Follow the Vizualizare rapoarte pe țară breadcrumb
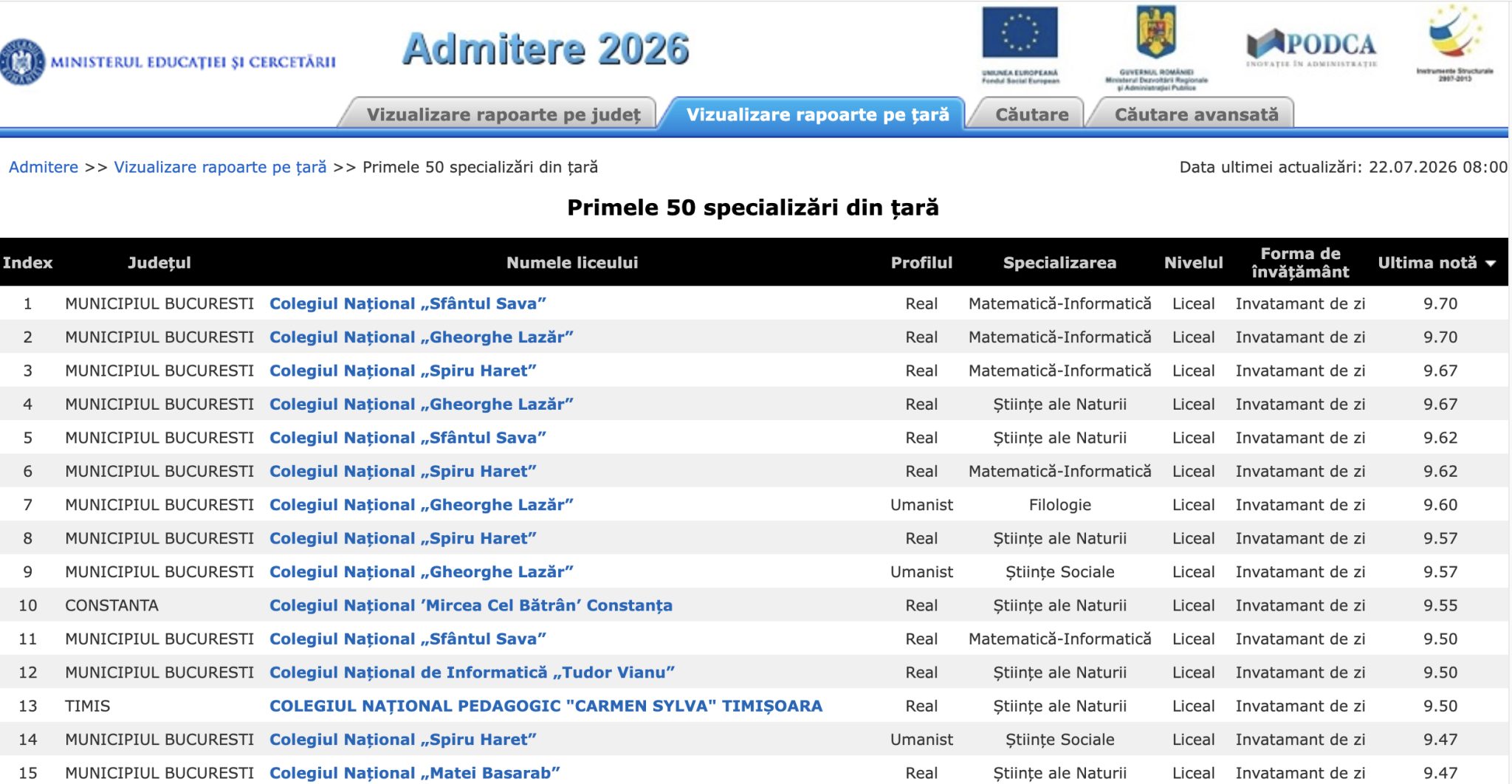 click(220, 167)
